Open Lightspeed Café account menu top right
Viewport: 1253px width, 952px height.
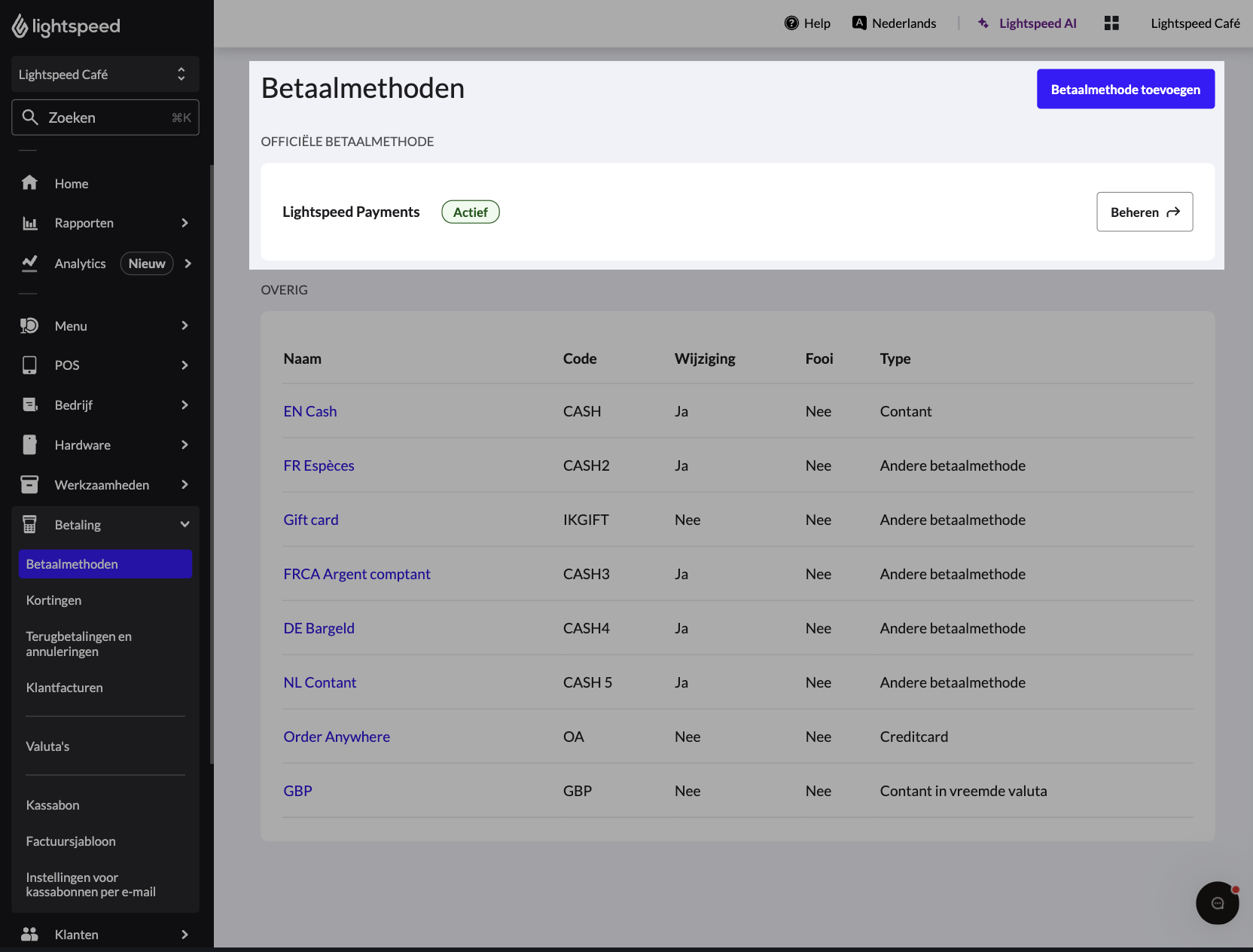pyautogui.click(x=1195, y=23)
